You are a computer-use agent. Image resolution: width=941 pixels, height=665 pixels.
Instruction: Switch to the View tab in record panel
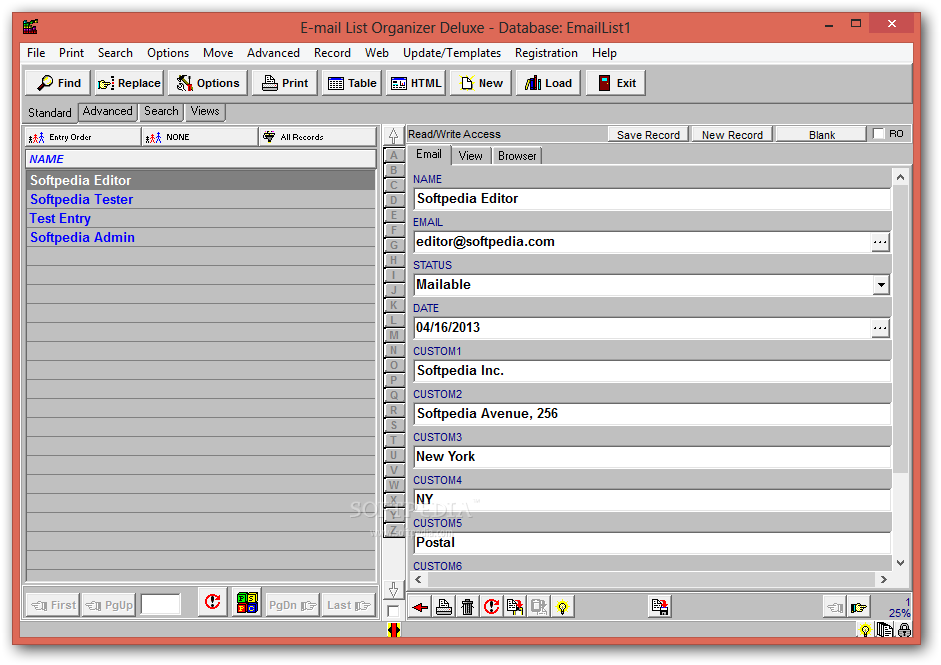click(x=470, y=156)
